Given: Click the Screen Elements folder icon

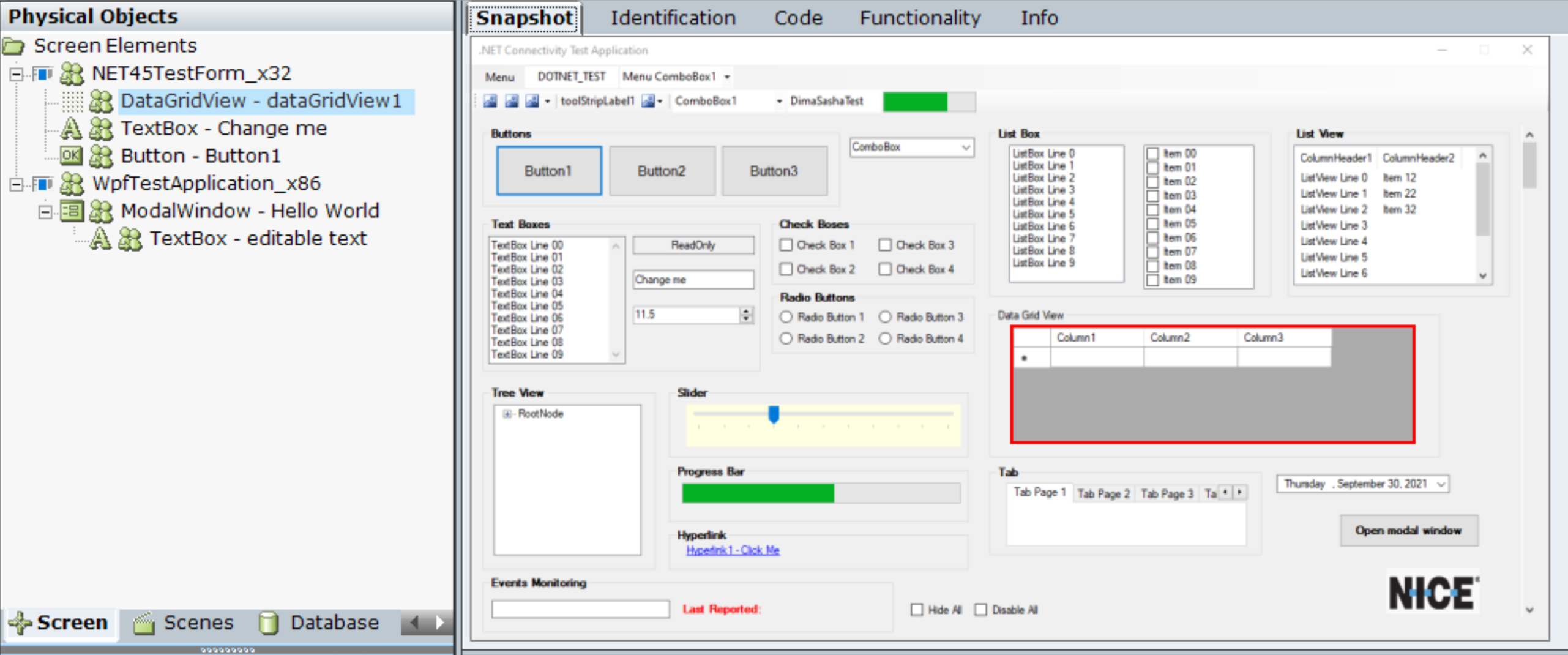Looking at the screenshot, I should (x=13, y=46).
